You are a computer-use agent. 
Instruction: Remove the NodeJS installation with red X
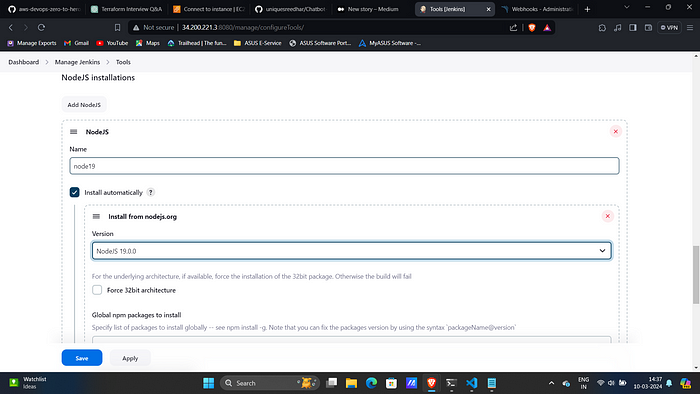coord(616,132)
